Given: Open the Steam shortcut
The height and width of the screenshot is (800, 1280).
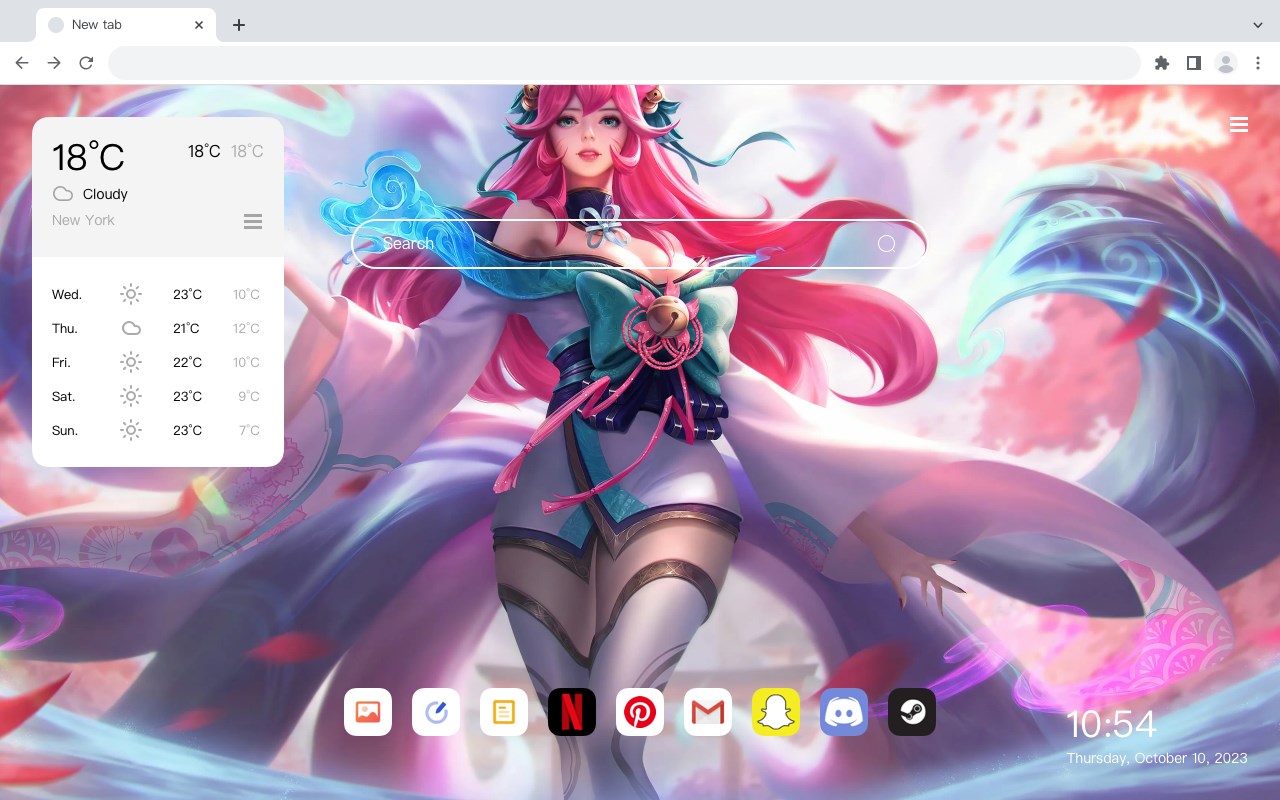Looking at the screenshot, I should coord(912,712).
